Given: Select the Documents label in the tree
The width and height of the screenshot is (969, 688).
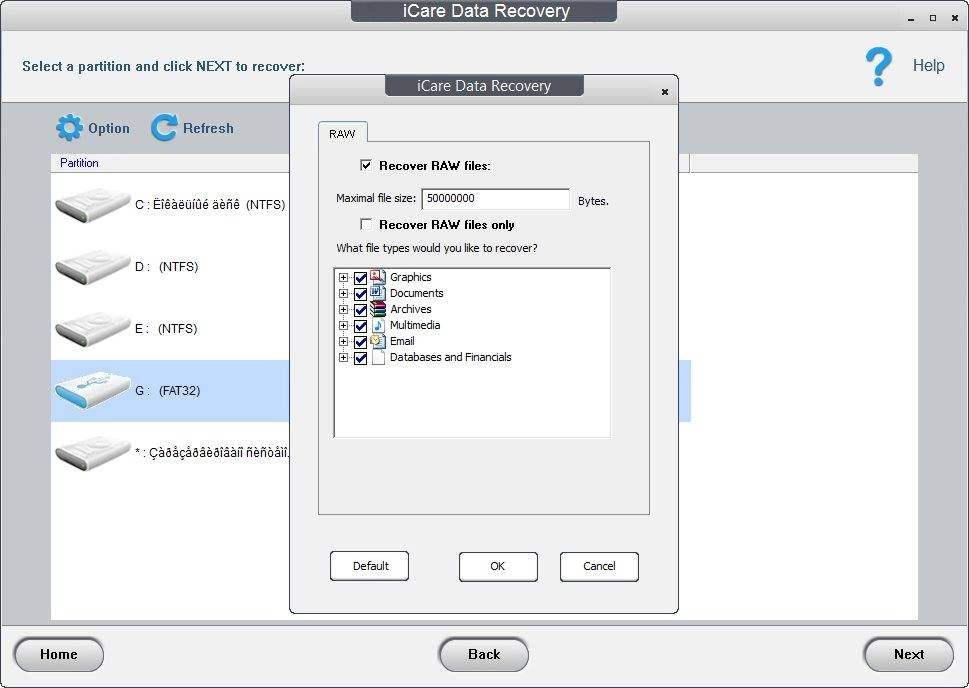Looking at the screenshot, I should click(x=417, y=293).
